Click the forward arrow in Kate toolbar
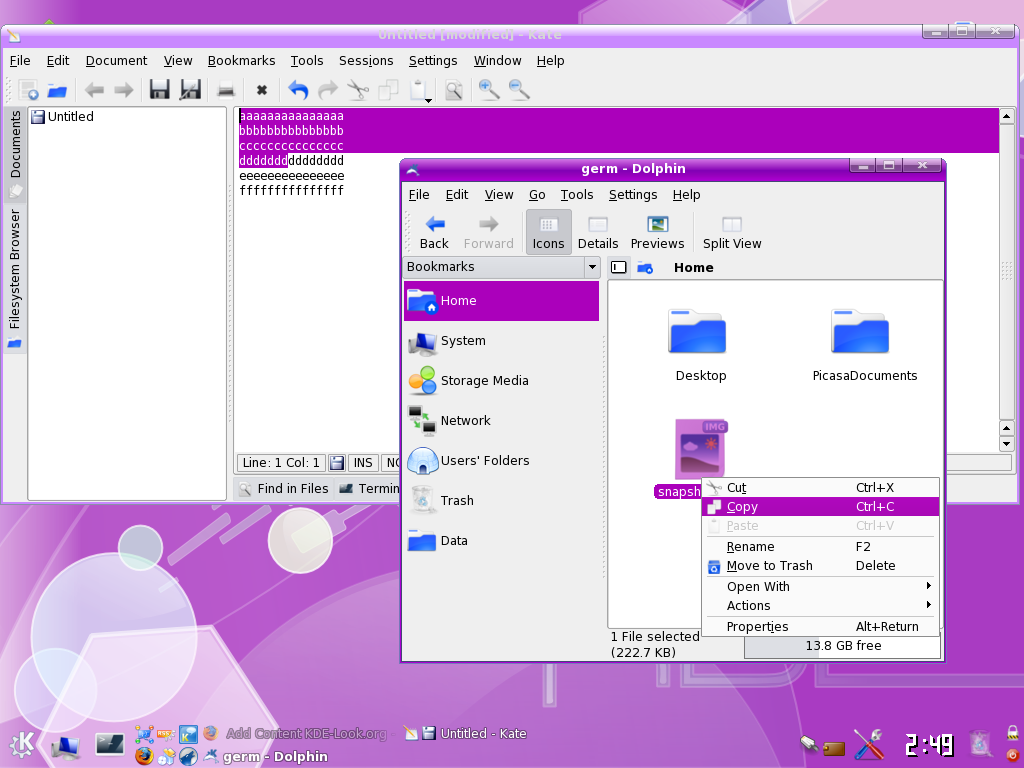The height and width of the screenshot is (768, 1024). (123, 89)
